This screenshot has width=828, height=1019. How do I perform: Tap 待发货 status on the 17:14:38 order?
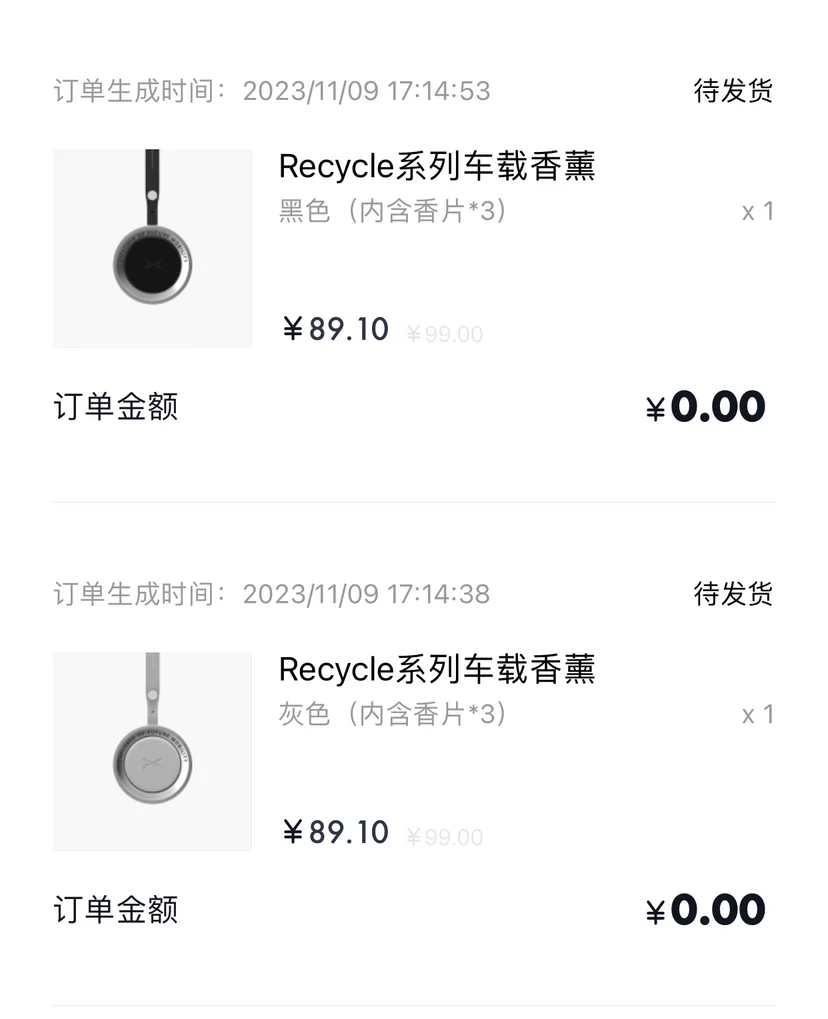coord(733,593)
